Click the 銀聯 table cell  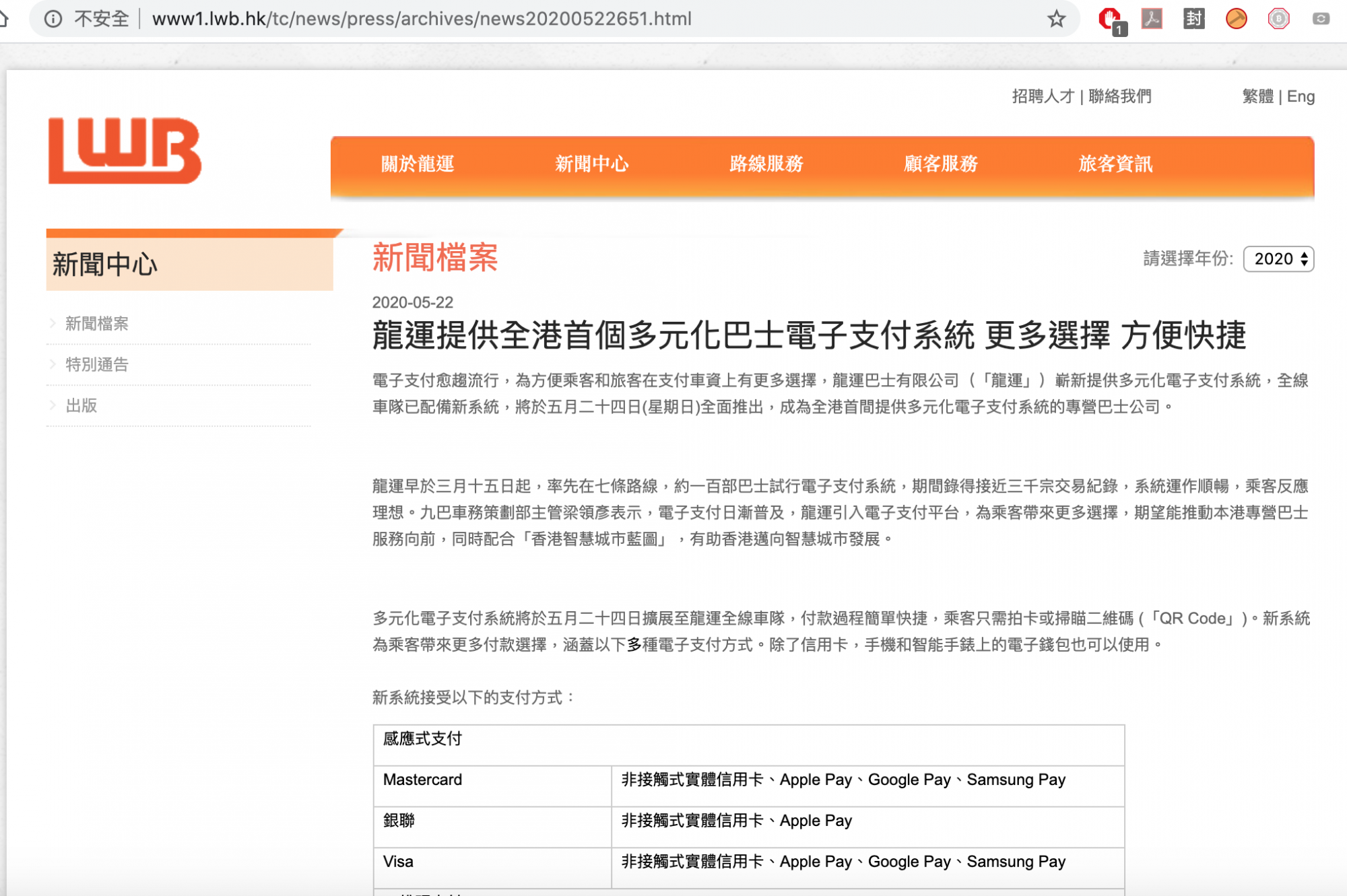pyautogui.click(x=492, y=827)
